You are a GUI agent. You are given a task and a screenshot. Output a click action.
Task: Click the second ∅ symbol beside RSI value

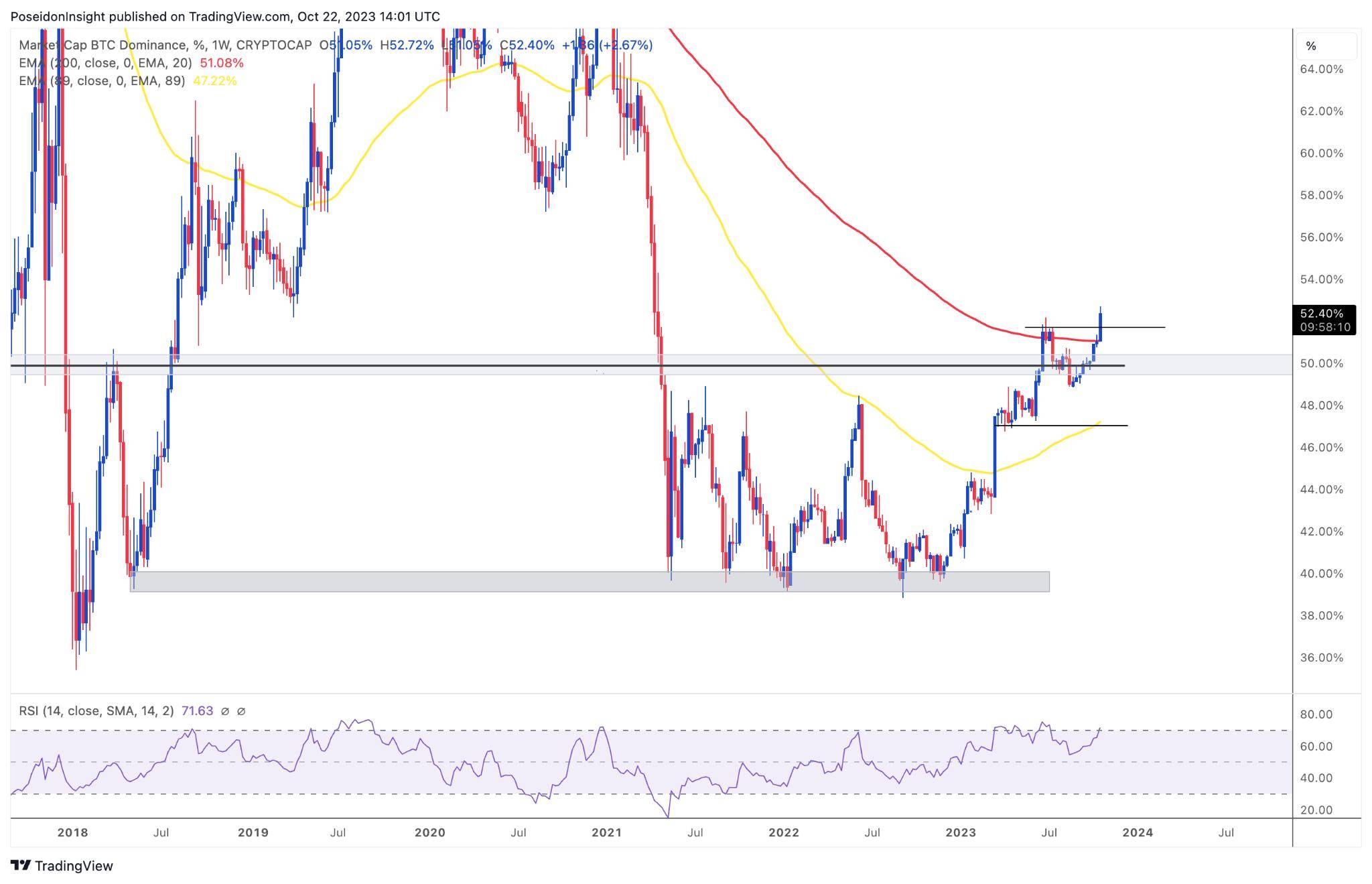tap(241, 711)
